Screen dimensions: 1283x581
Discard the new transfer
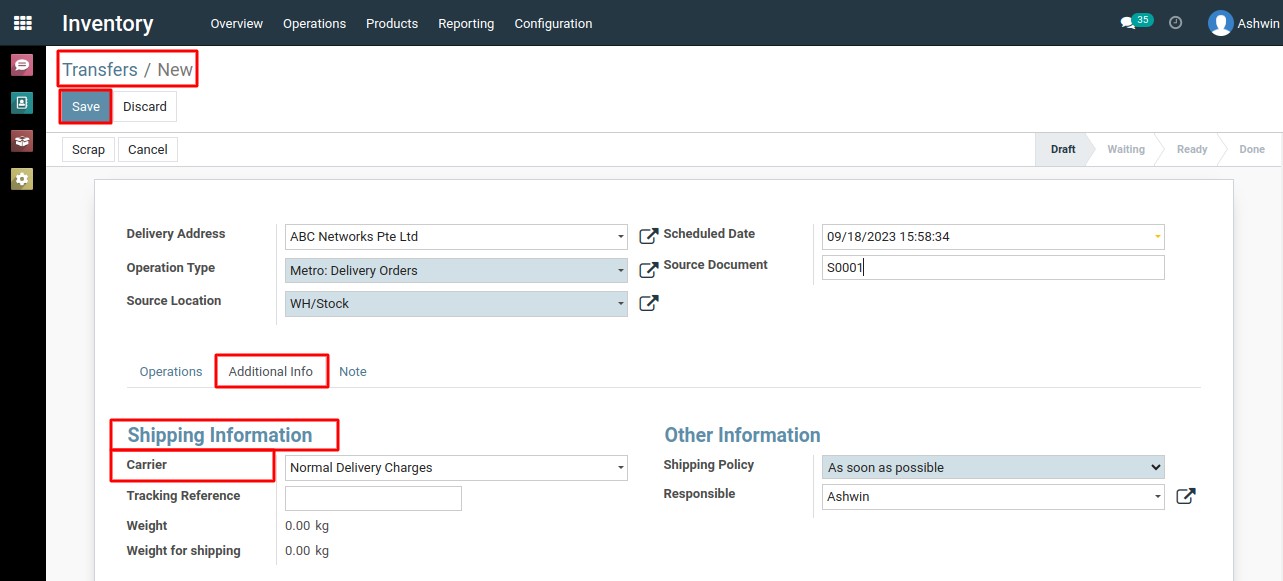(145, 107)
